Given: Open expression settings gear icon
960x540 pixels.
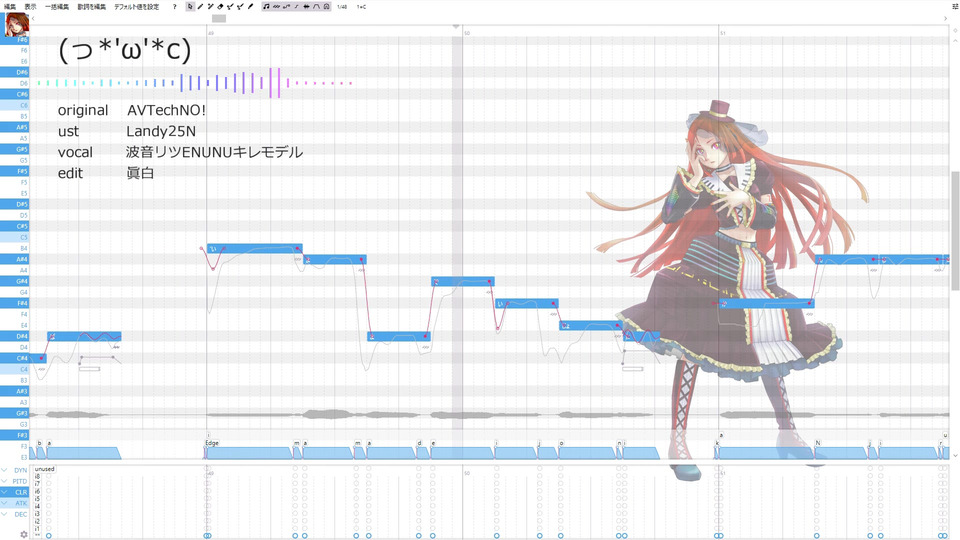Looking at the screenshot, I should click(24, 534).
